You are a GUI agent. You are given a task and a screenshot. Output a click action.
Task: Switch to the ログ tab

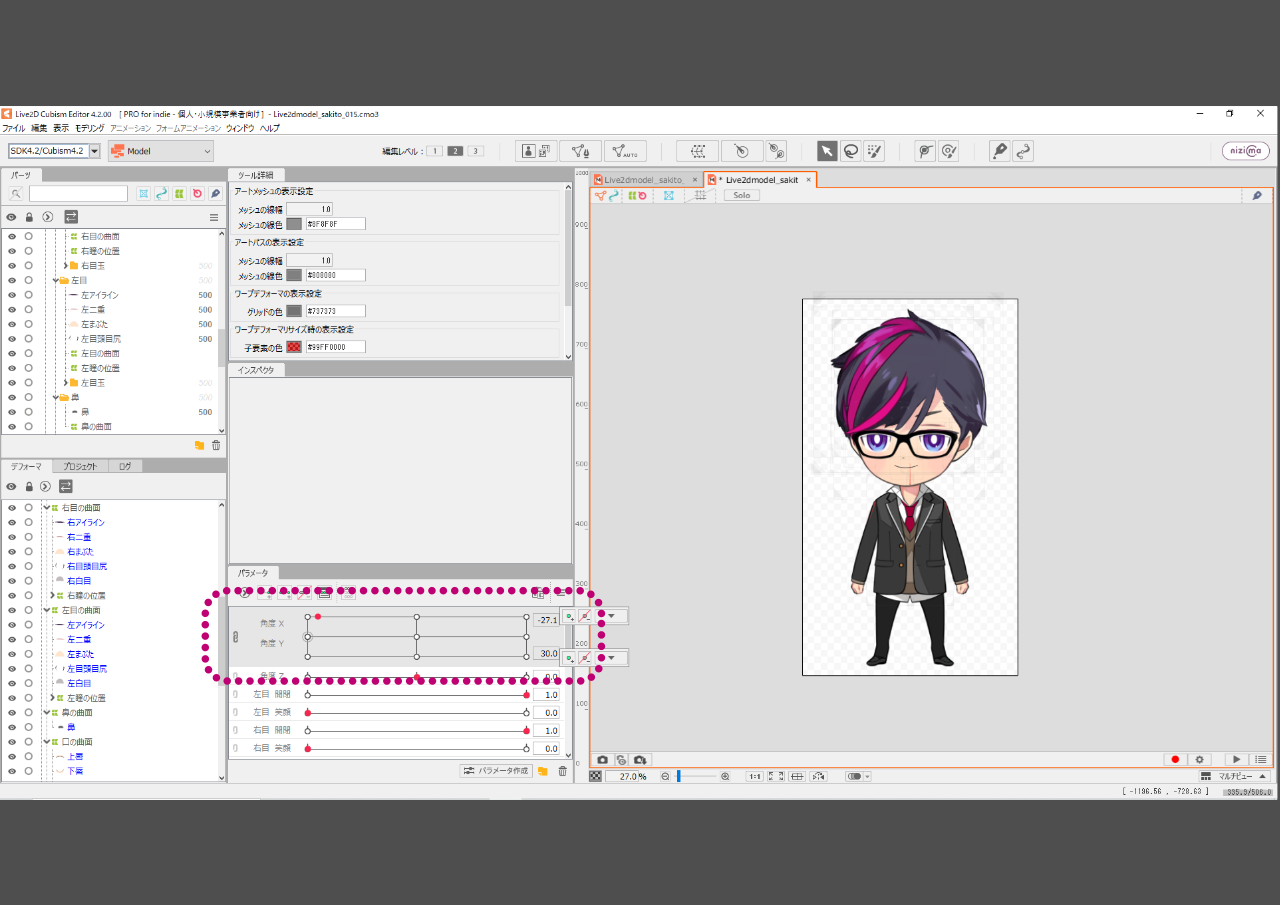(124, 466)
